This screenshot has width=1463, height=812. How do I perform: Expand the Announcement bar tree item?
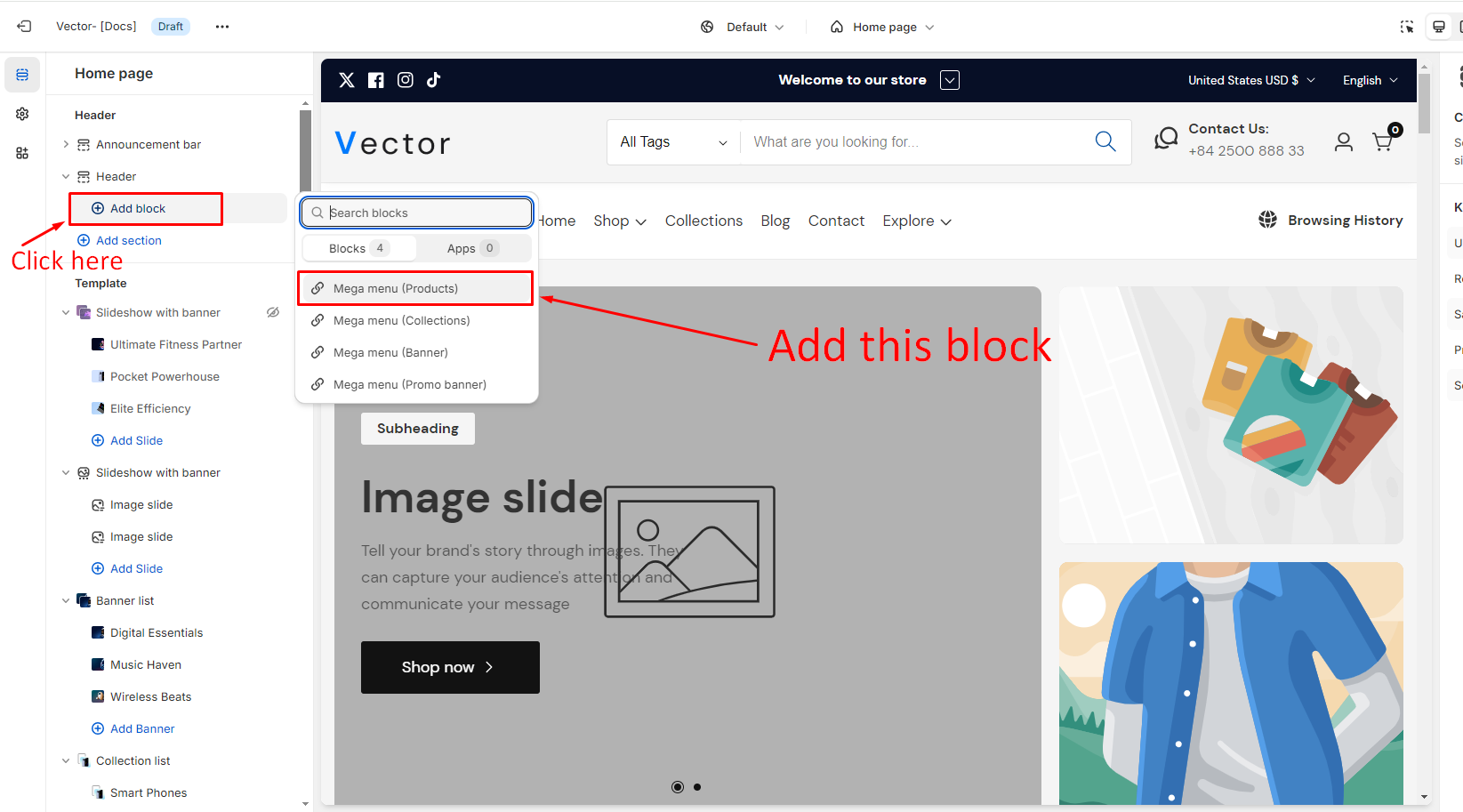click(x=66, y=144)
